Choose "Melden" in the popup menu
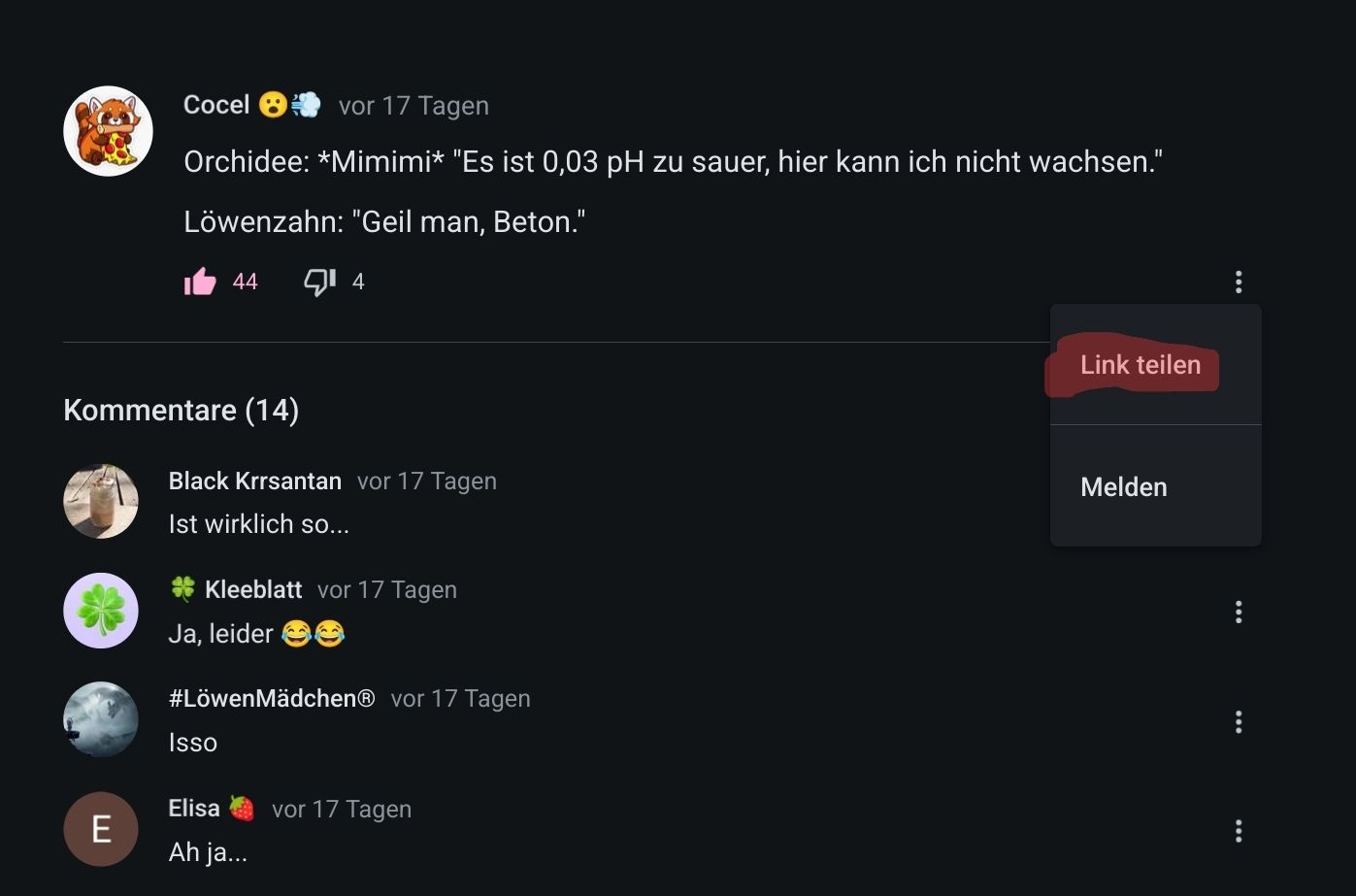Image resolution: width=1356 pixels, height=896 pixels. point(1124,487)
